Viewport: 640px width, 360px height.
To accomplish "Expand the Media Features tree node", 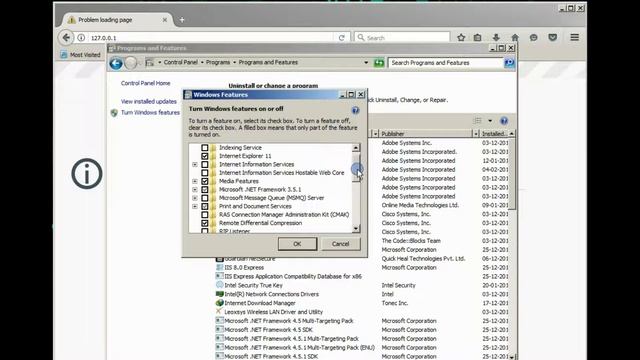I will (x=195, y=181).
